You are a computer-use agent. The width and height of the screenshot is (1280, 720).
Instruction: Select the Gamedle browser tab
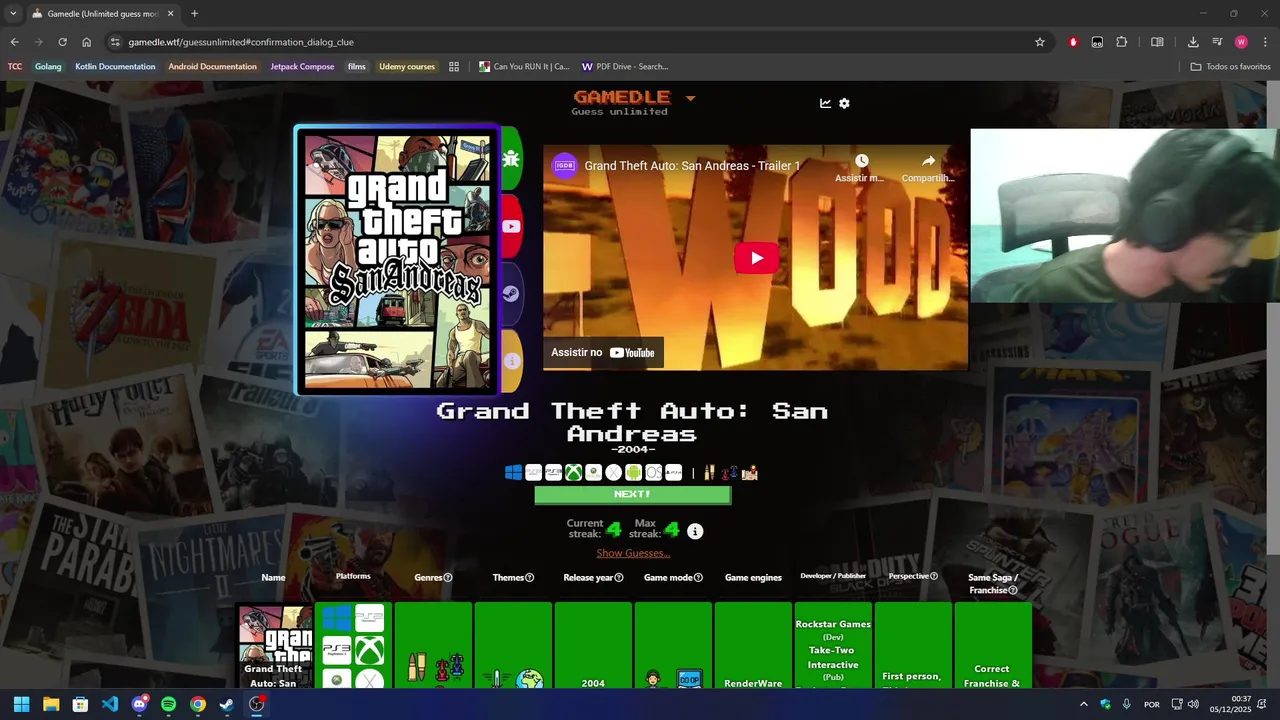coord(103,14)
